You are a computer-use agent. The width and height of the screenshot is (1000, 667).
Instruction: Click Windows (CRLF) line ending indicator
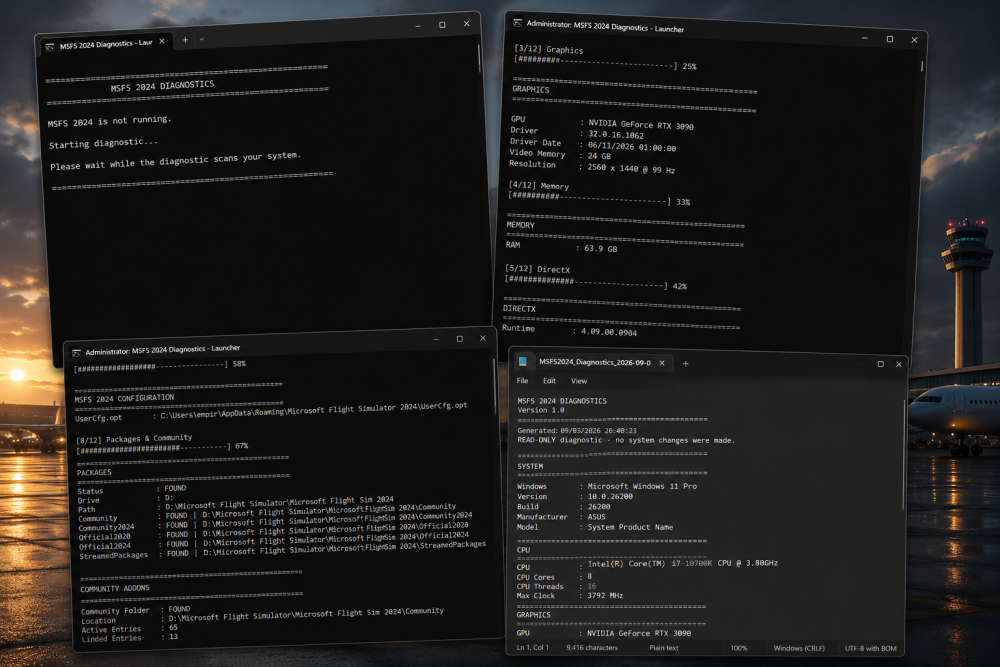[799, 648]
